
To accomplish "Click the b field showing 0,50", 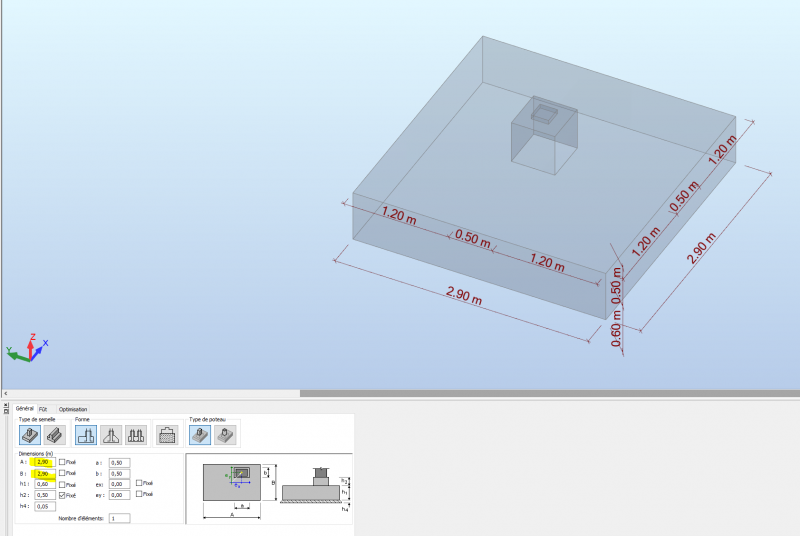I will tap(119, 474).
